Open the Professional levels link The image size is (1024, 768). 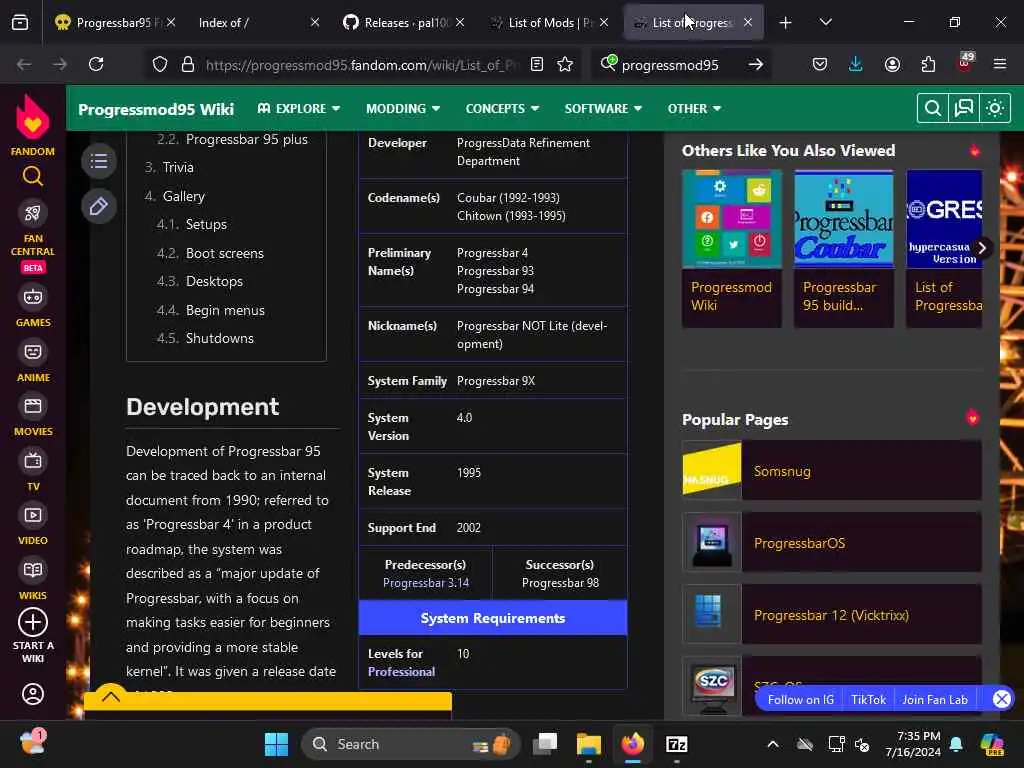coord(401,671)
